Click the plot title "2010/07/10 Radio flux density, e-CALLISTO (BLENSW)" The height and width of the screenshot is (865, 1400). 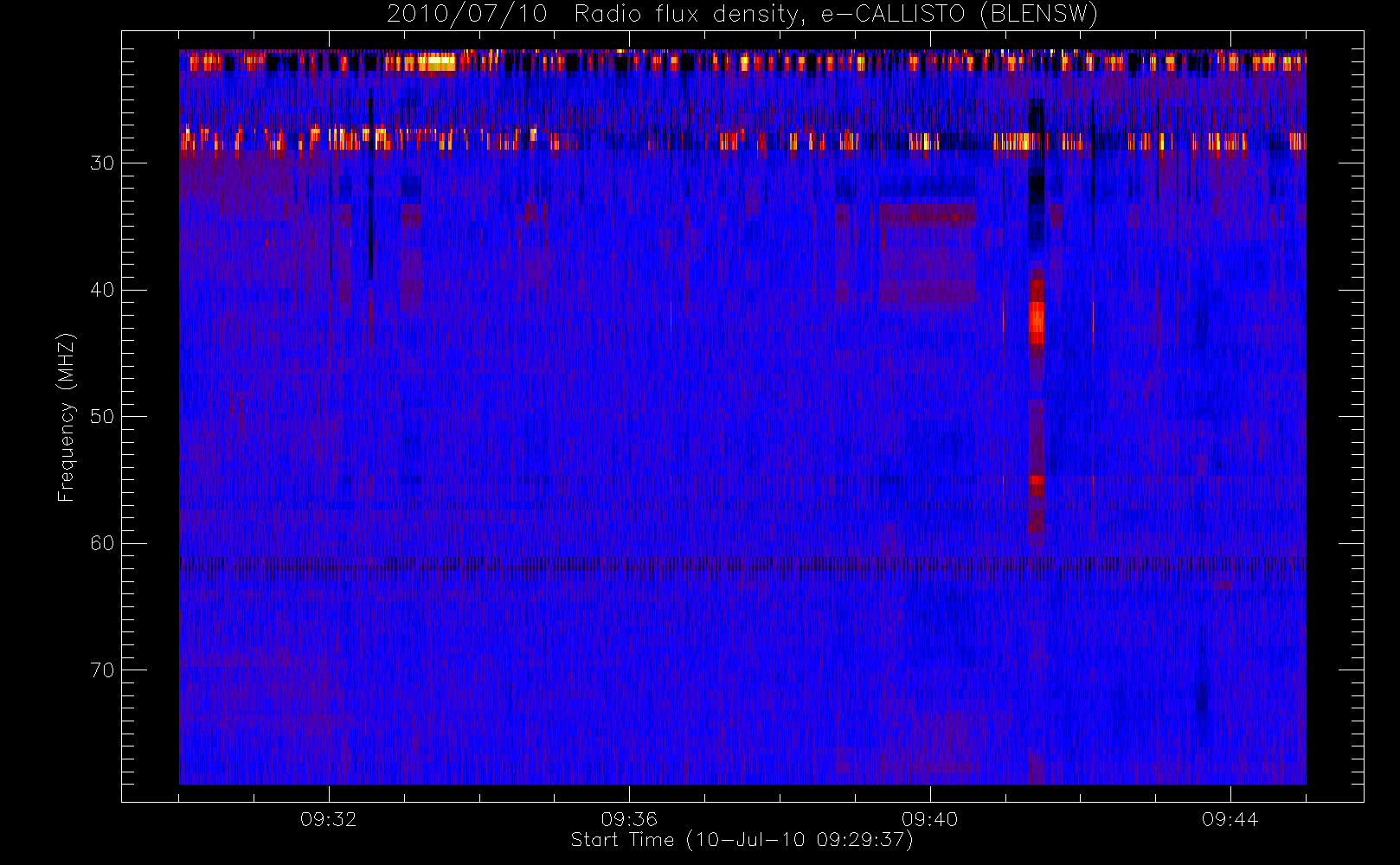pos(742,14)
